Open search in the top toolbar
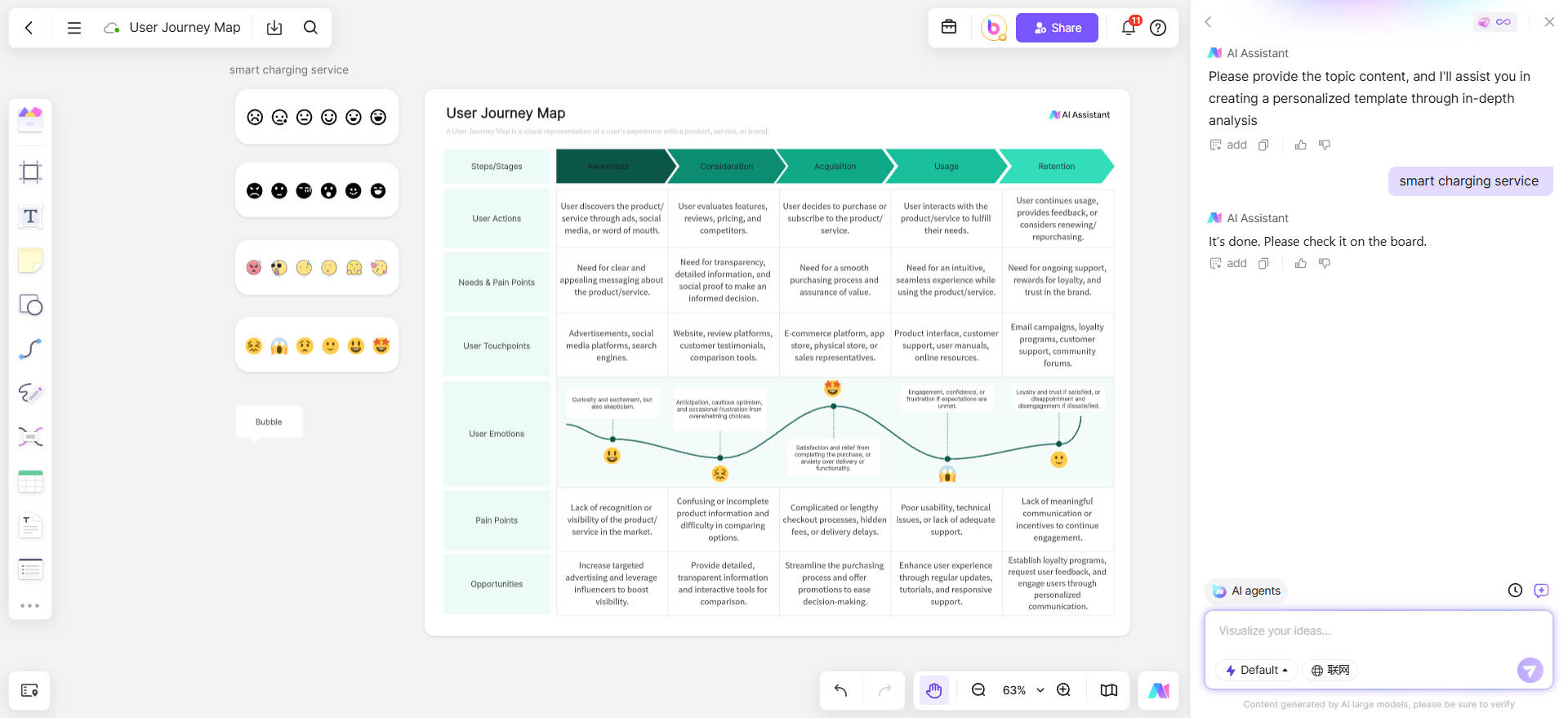Image resolution: width=1568 pixels, height=718 pixels. [x=310, y=28]
